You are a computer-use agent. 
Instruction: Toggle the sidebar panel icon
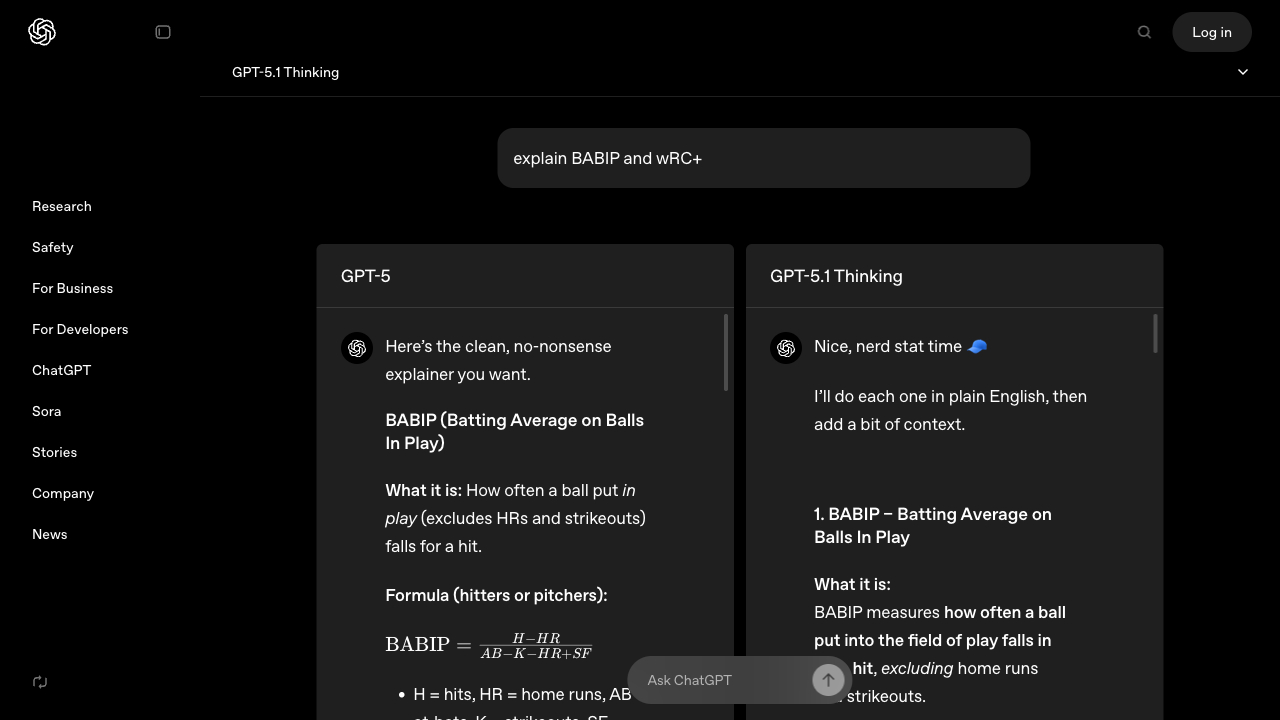coord(163,32)
